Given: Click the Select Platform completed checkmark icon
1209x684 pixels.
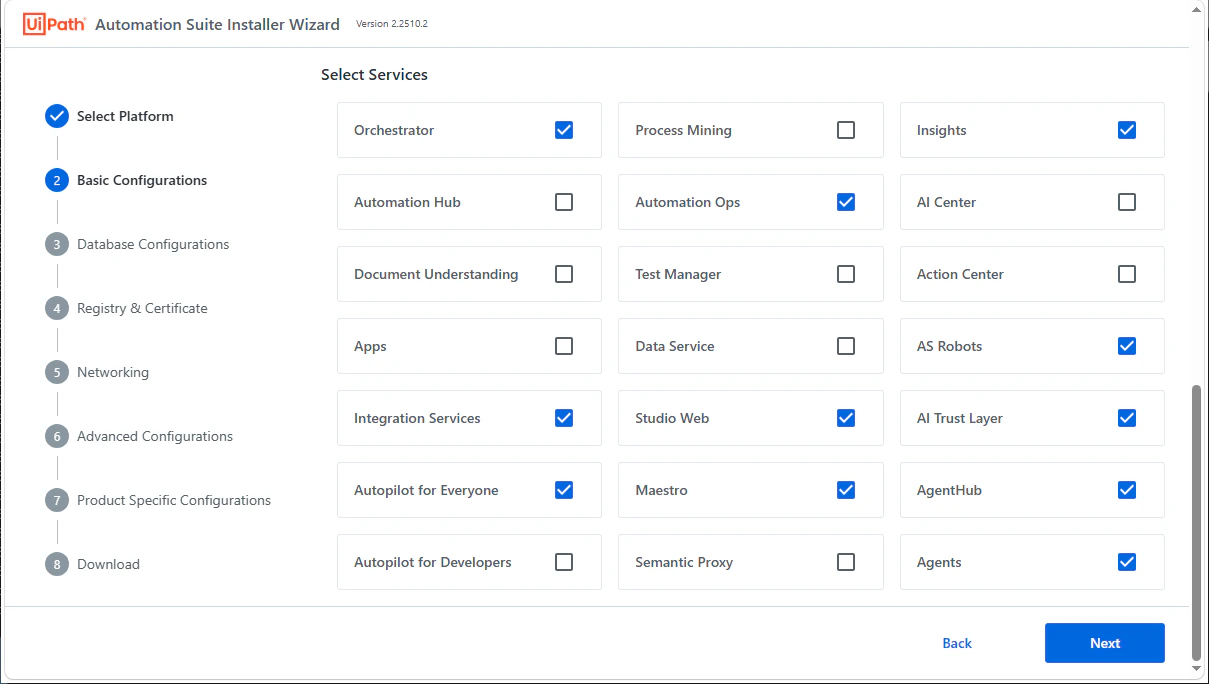Looking at the screenshot, I should pos(57,116).
